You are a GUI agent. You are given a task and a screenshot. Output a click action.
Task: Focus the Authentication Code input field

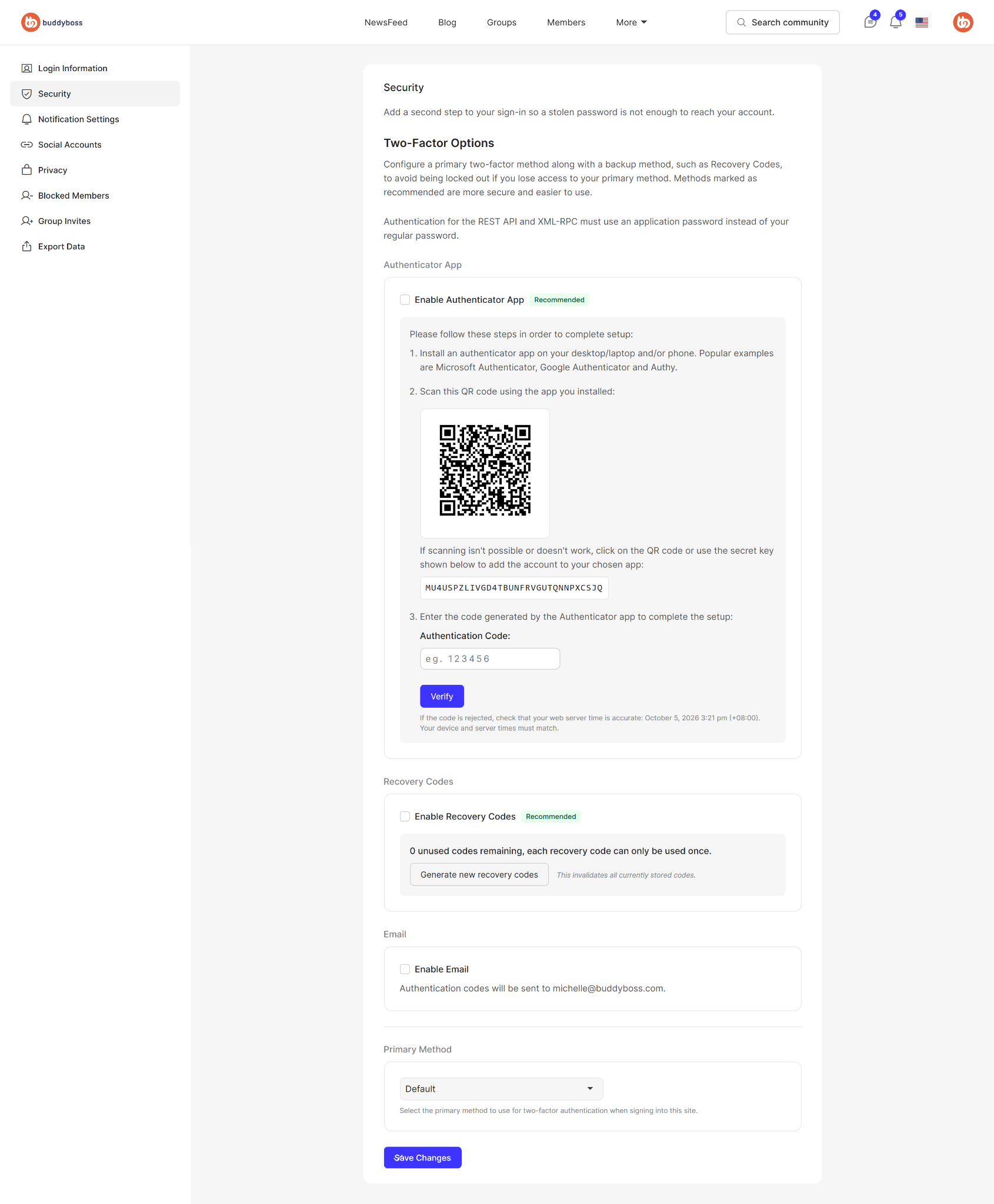pos(489,658)
